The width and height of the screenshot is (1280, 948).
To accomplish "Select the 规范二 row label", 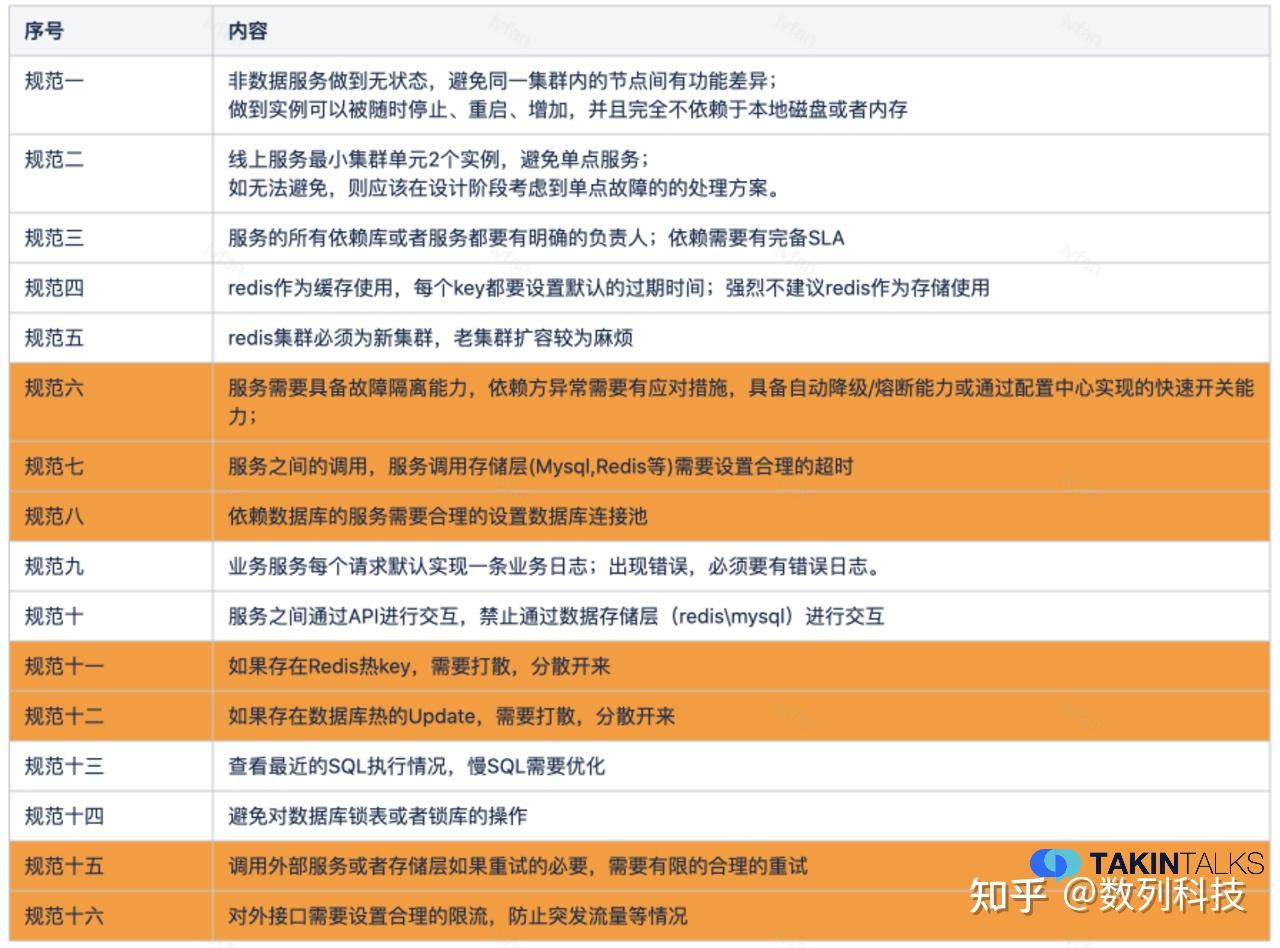I will (54, 160).
